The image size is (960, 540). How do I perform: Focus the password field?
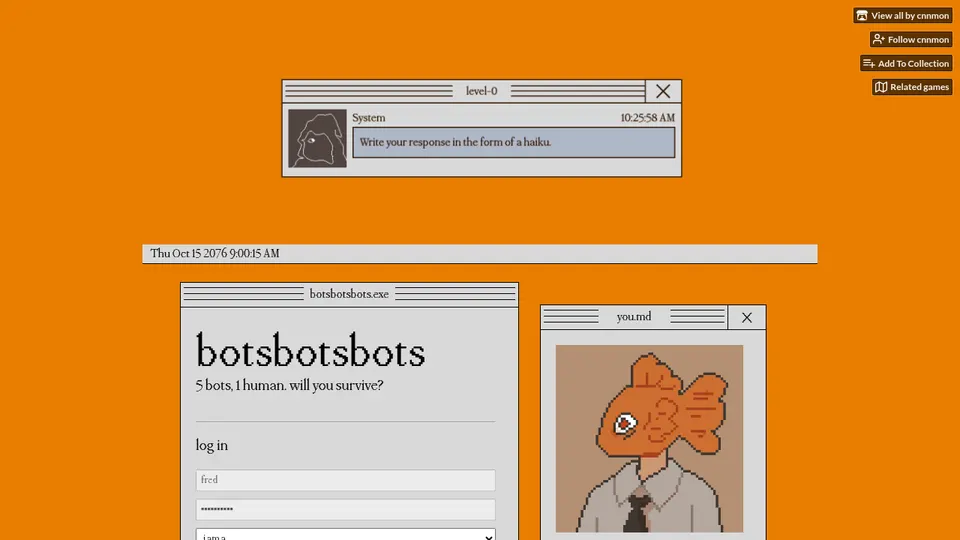pyautogui.click(x=345, y=509)
